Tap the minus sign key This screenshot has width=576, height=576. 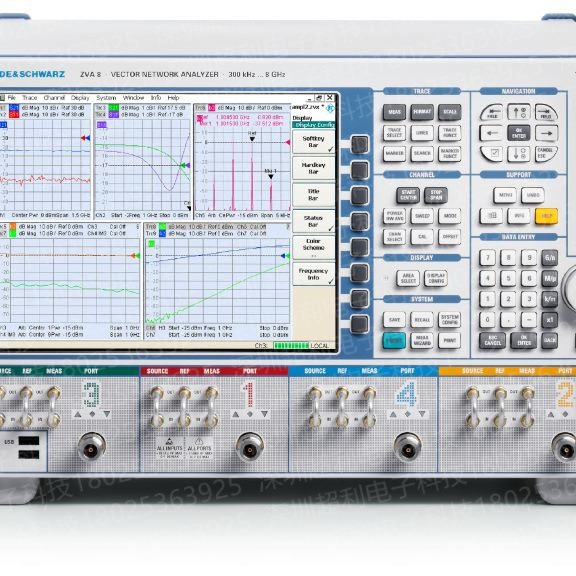click(x=529, y=320)
